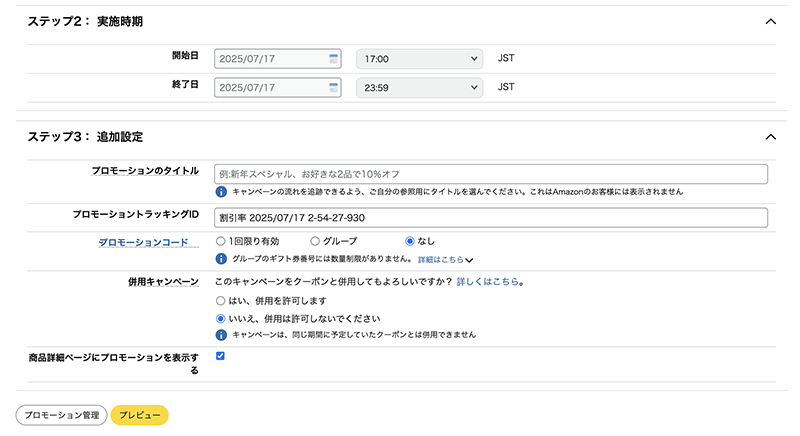Open the start date calendar picker icon

coord(334,59)
